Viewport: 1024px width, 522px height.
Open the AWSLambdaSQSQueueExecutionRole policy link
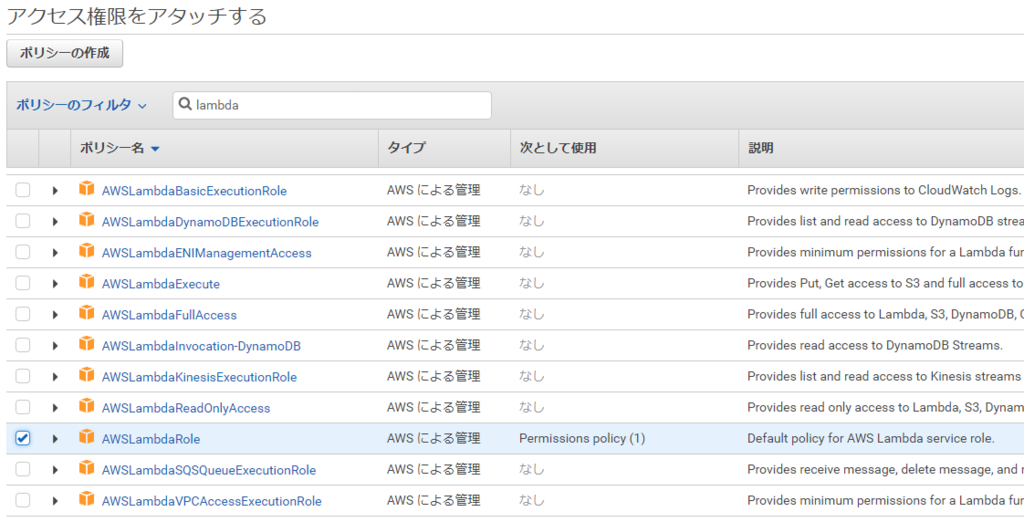click(x=209, y=470)
